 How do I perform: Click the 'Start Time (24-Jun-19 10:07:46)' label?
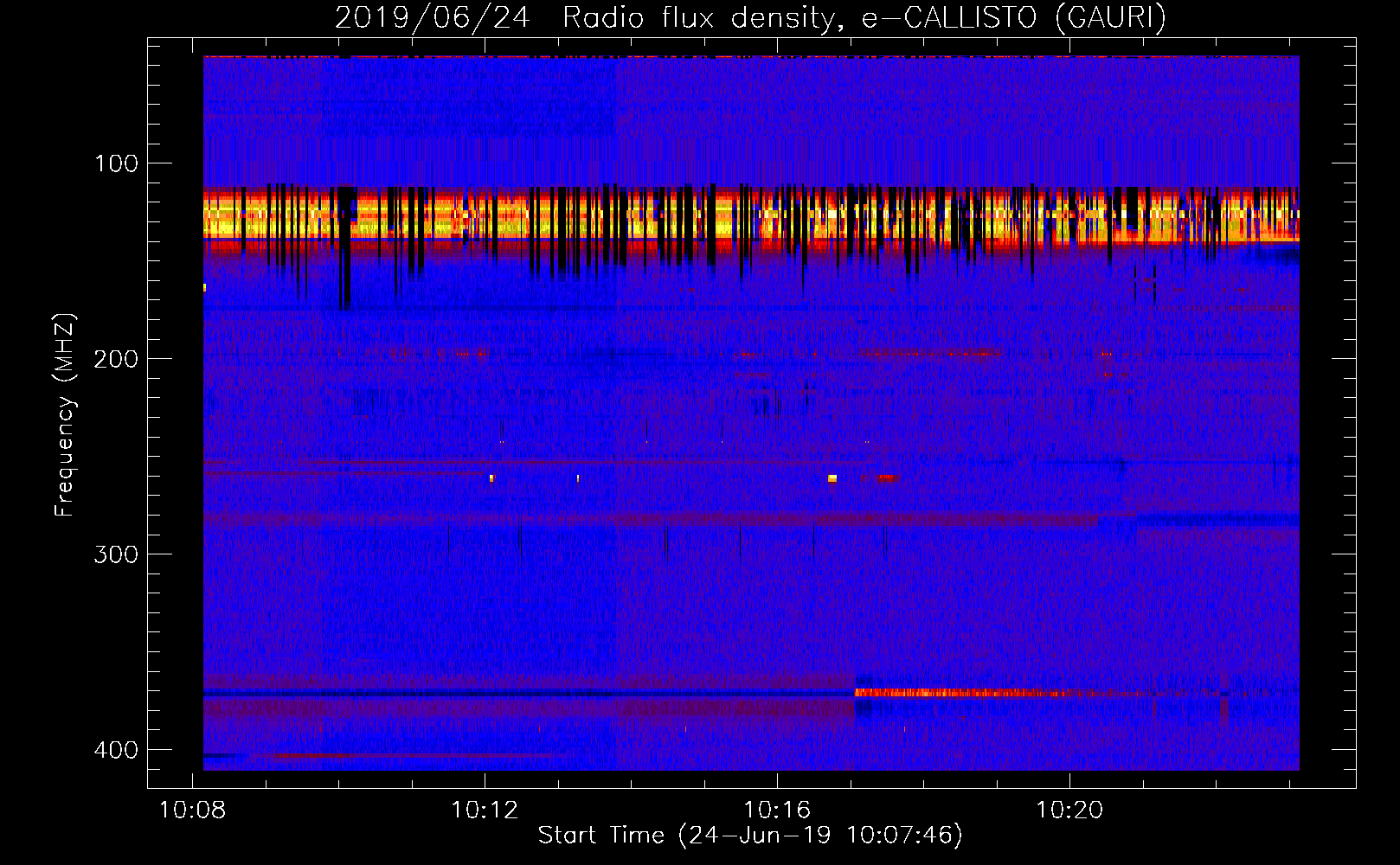(749, 836)
